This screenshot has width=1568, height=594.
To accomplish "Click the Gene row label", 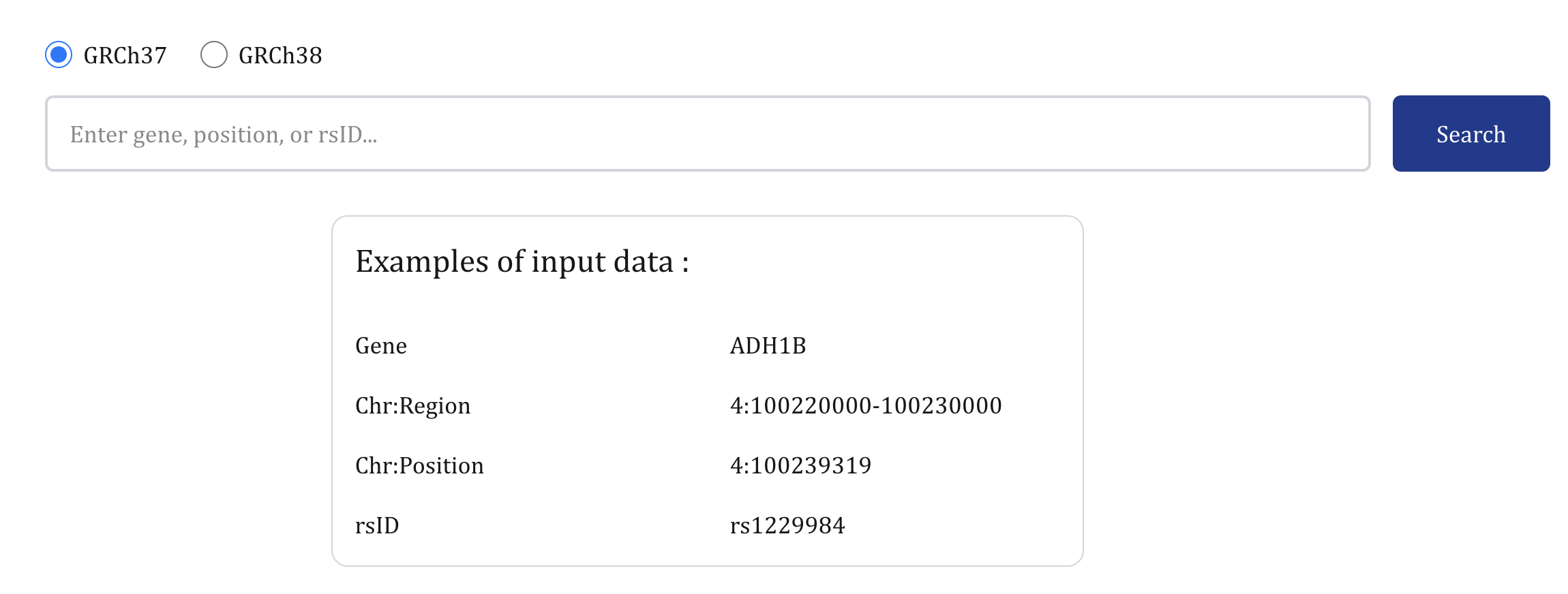I will 381,346.
